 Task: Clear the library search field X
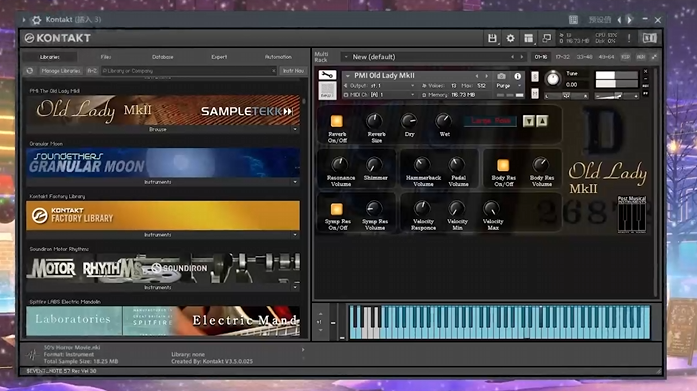pos(273,71)
